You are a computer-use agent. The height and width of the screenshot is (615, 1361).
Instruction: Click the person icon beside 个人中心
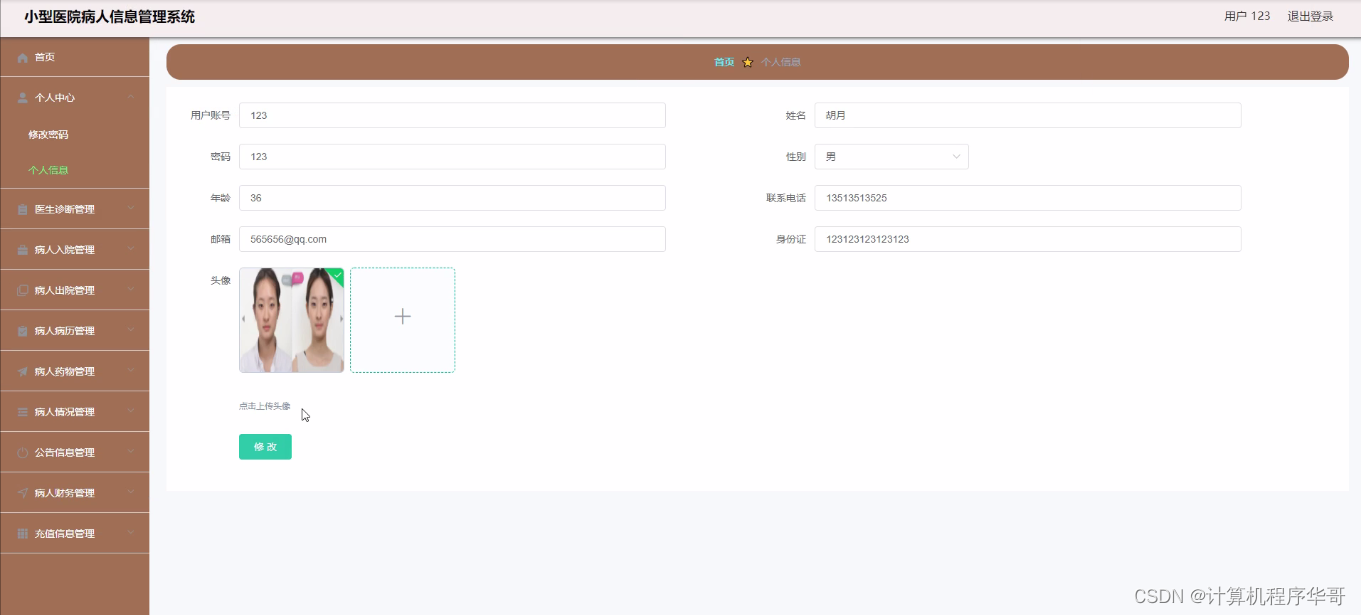tap(23, 98)
